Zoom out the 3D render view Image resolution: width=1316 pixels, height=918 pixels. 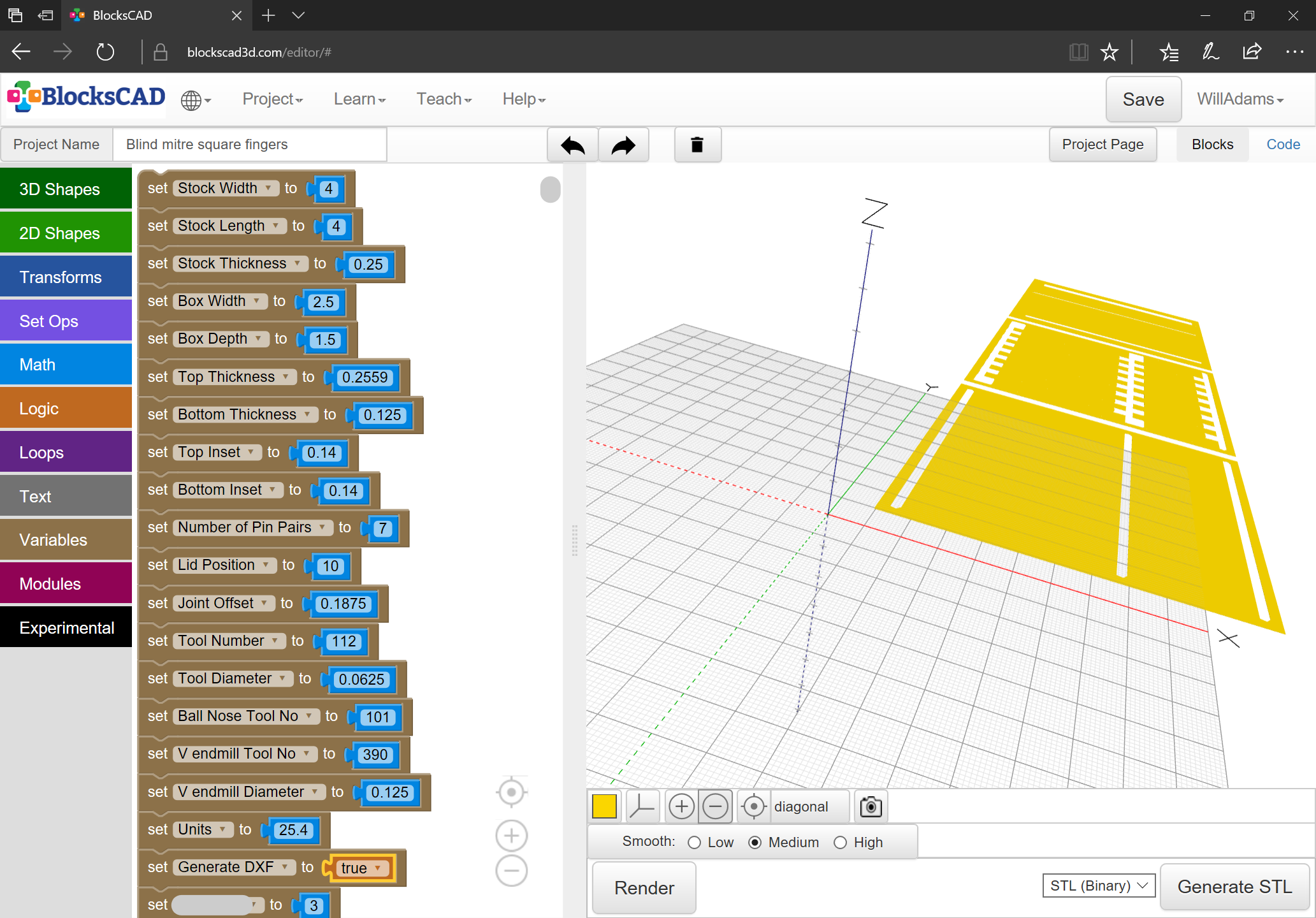(715, 806)
